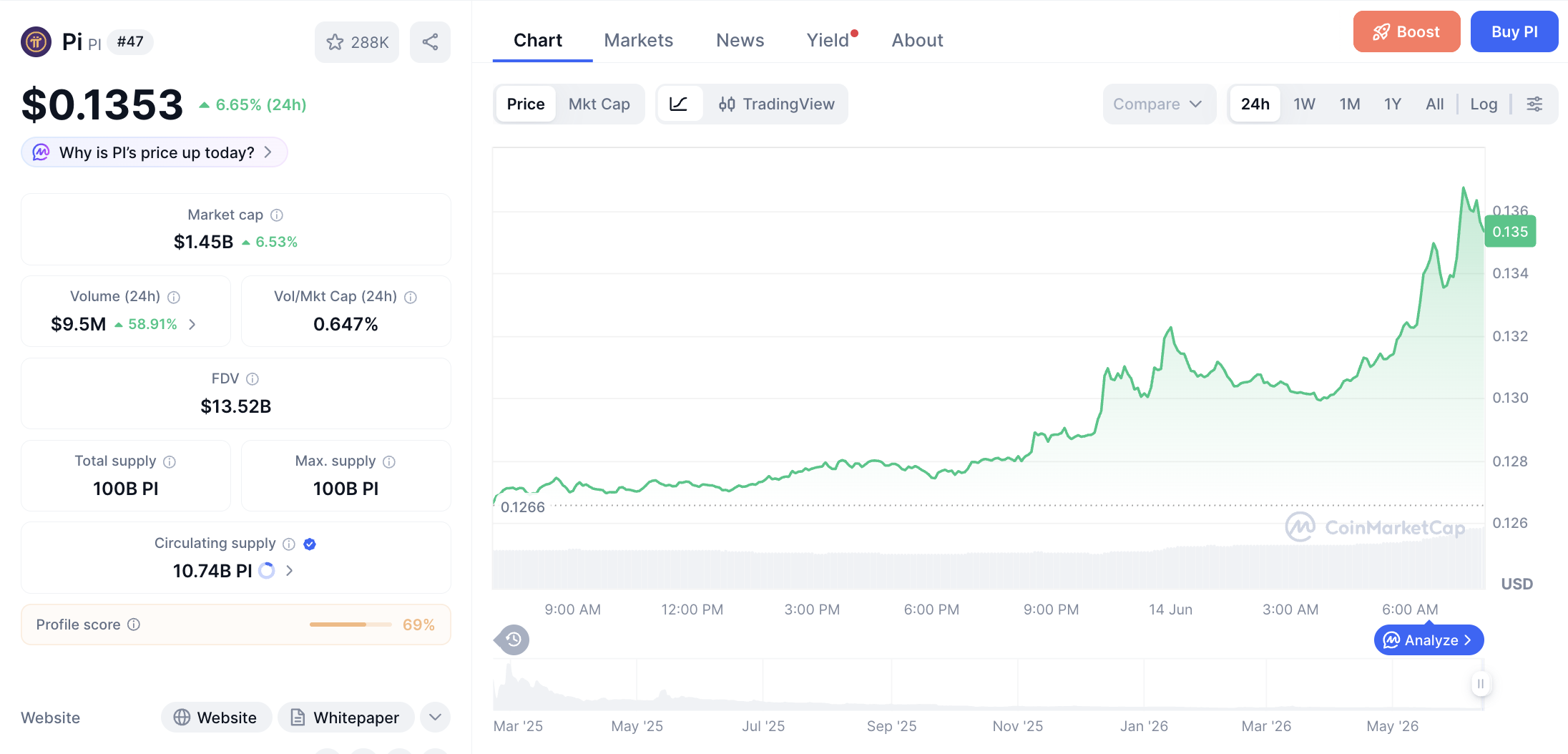The width and height of the screenshot is (1568, 754).
Task: Open the Markets tab
Action: (639, 41)
